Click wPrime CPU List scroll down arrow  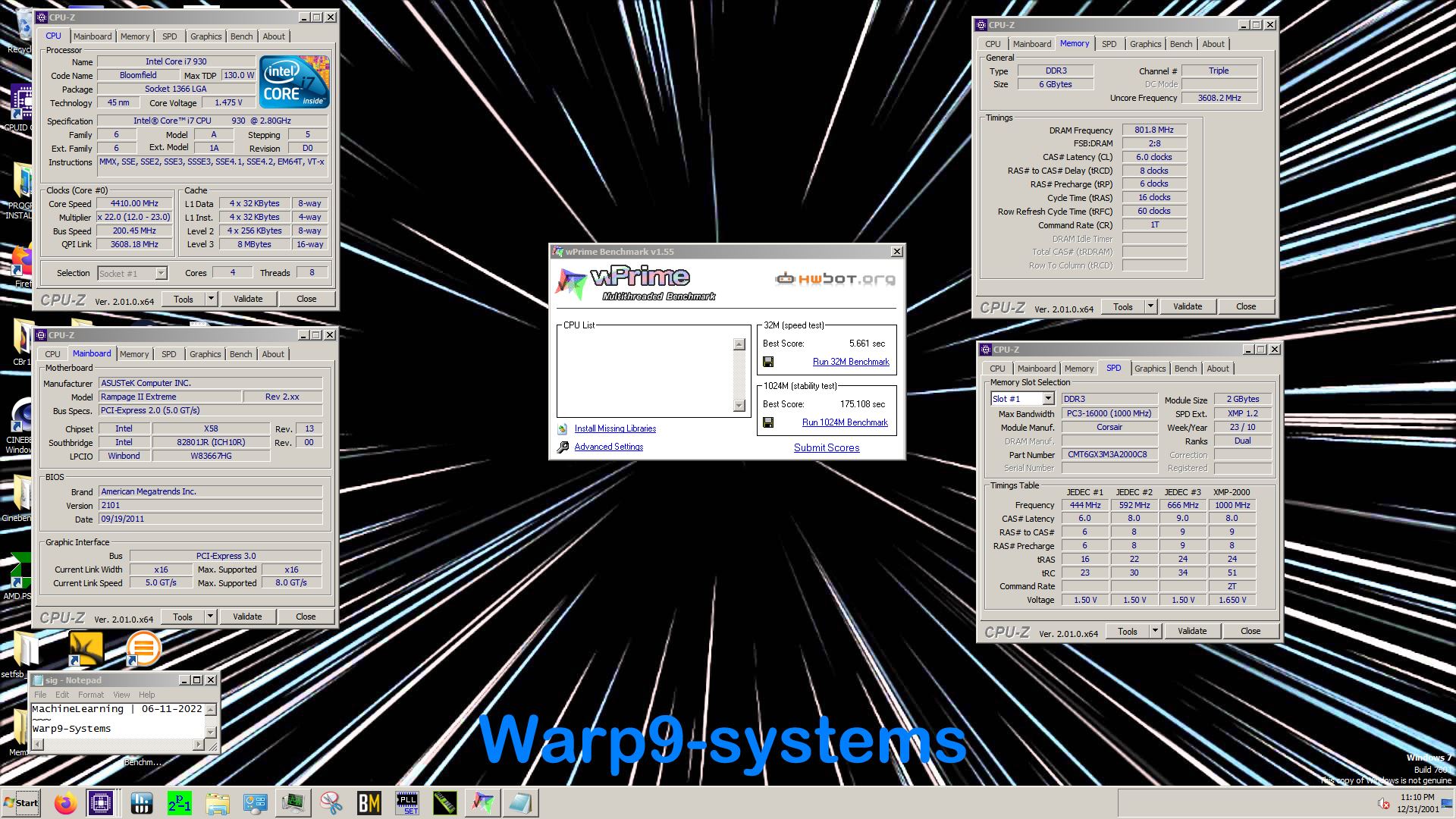(739, 406)
